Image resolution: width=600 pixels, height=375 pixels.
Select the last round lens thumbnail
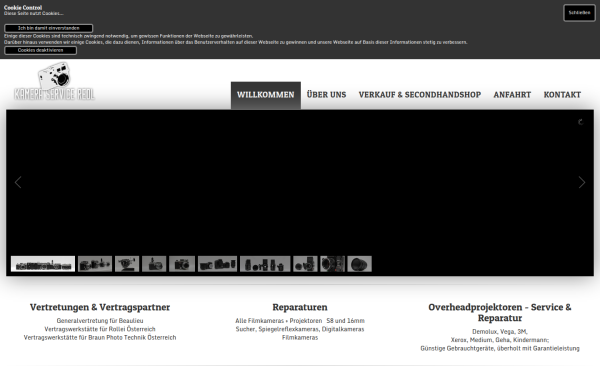tap(360, 264)
